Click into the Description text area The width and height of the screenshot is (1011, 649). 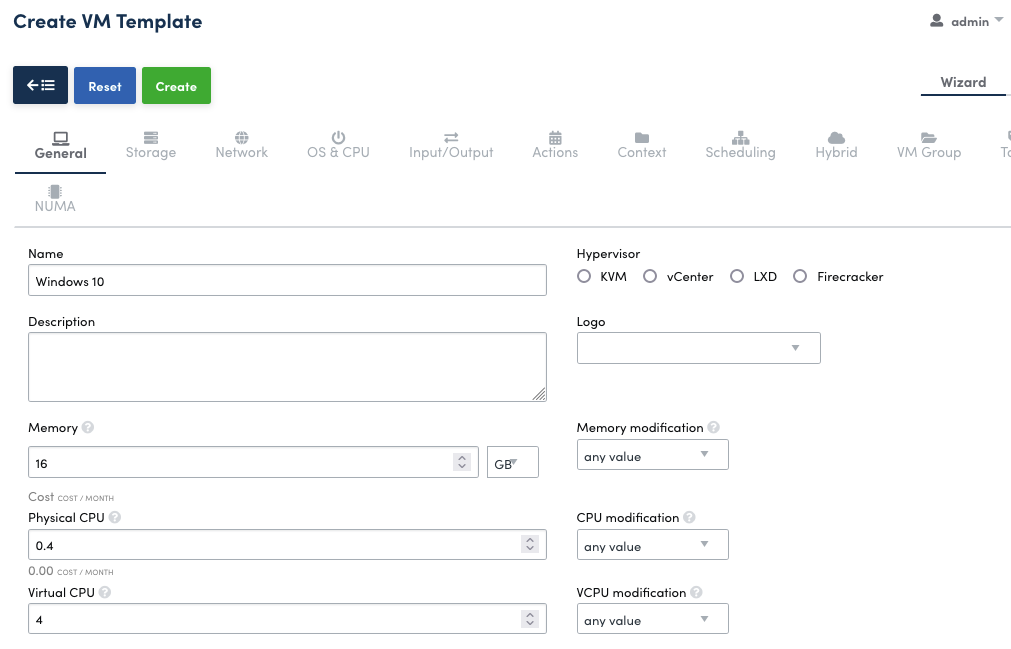click(x=287, y=367)
